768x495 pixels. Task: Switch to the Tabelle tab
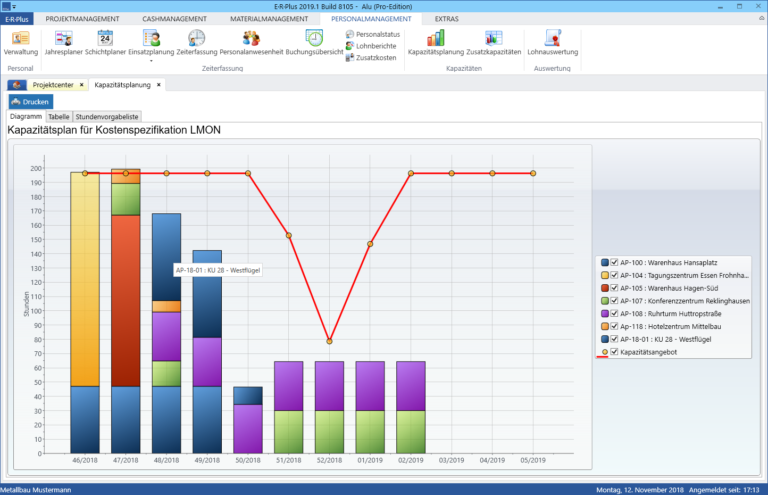[x=59, y=117]
